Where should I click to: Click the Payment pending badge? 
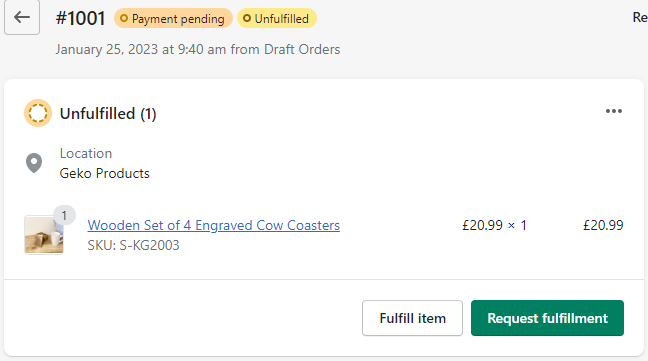[173, 19]
